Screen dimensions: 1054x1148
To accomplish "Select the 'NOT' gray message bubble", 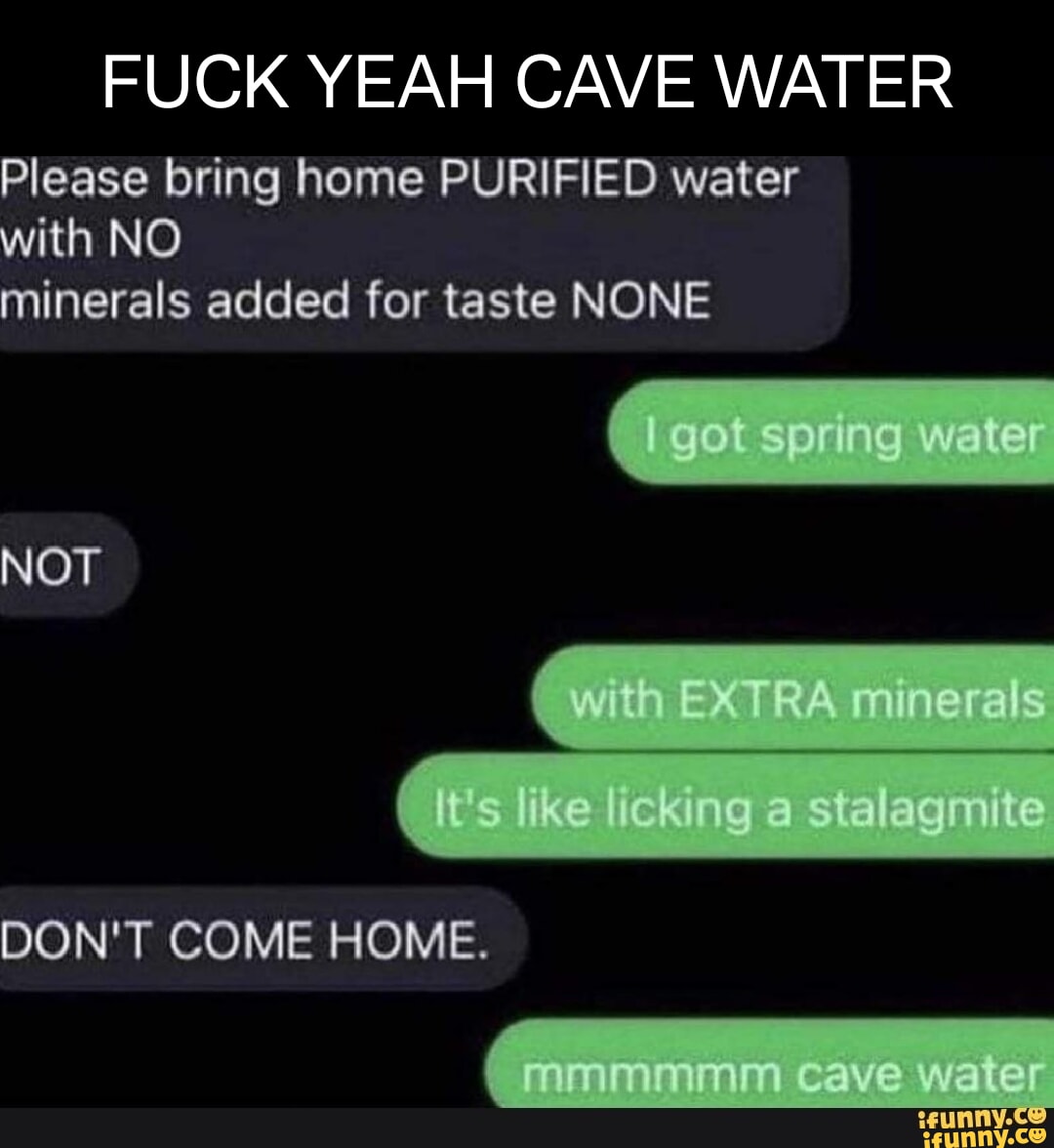I will tap(68, 566).
